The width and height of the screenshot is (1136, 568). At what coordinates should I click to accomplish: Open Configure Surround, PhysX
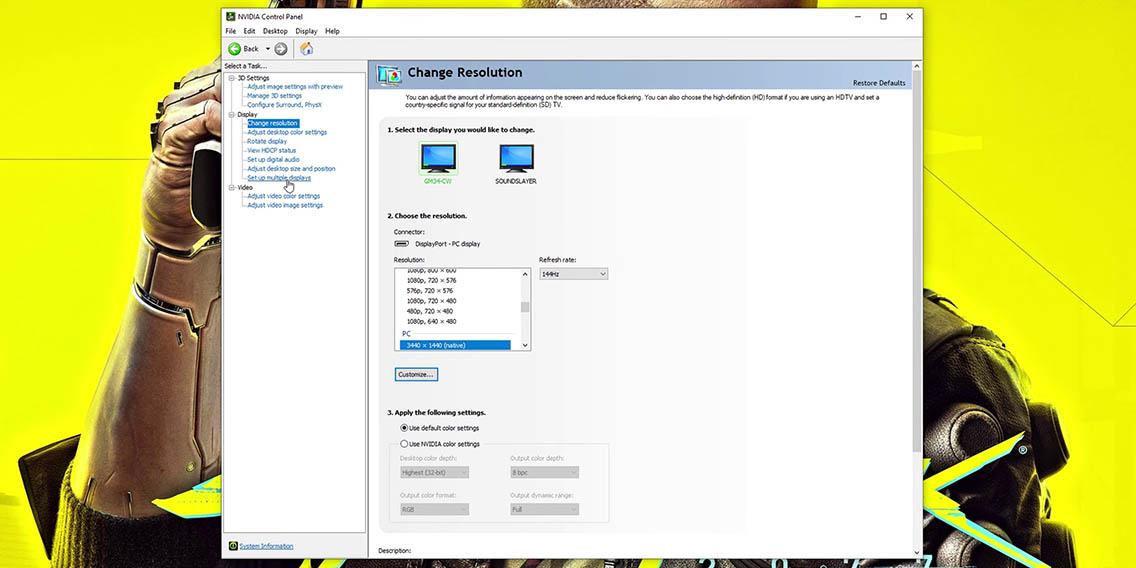[x=284, y=105]
